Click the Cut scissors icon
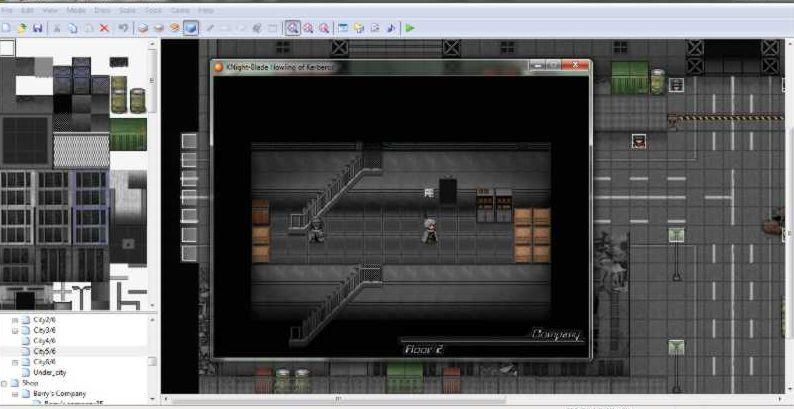 point(57,28)
